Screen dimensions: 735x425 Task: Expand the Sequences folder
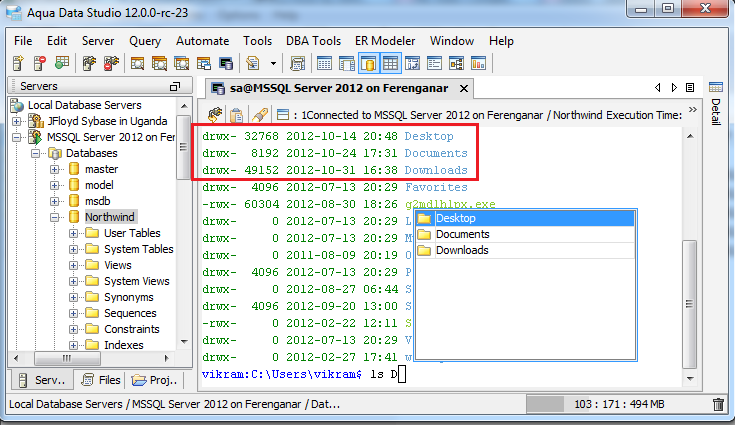tap(73, 313)
